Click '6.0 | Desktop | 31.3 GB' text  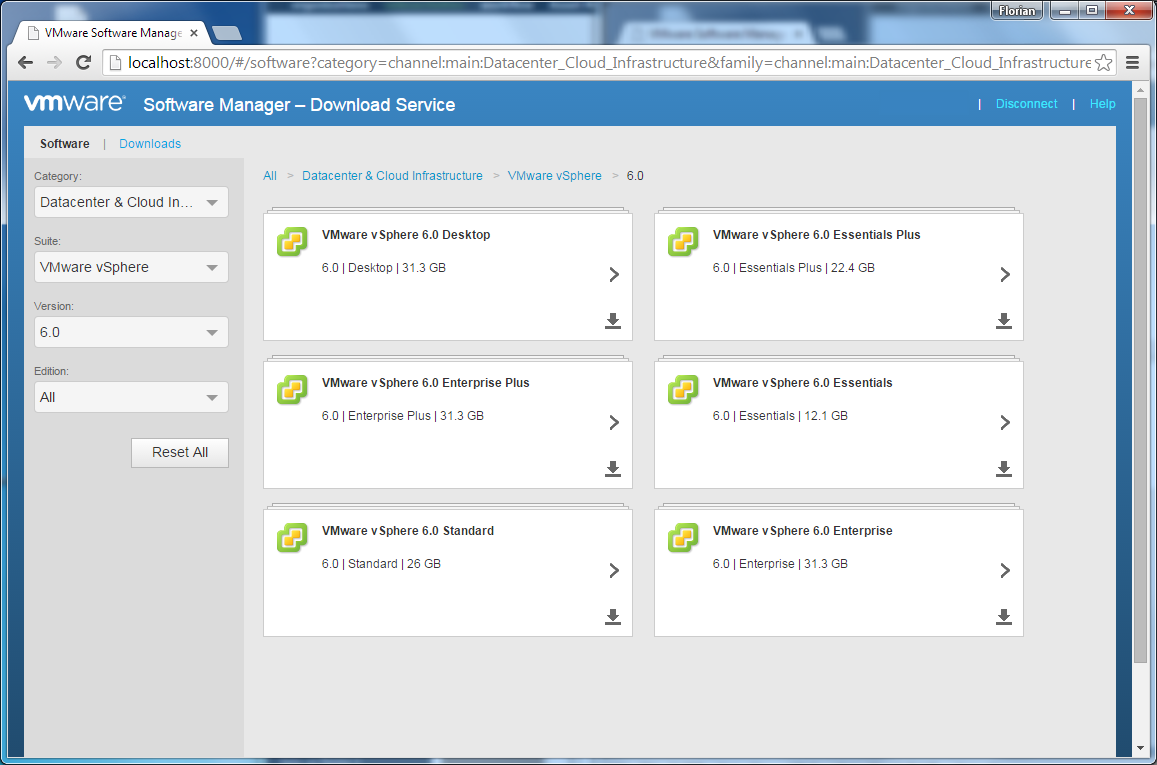click(x=384, y=268)
